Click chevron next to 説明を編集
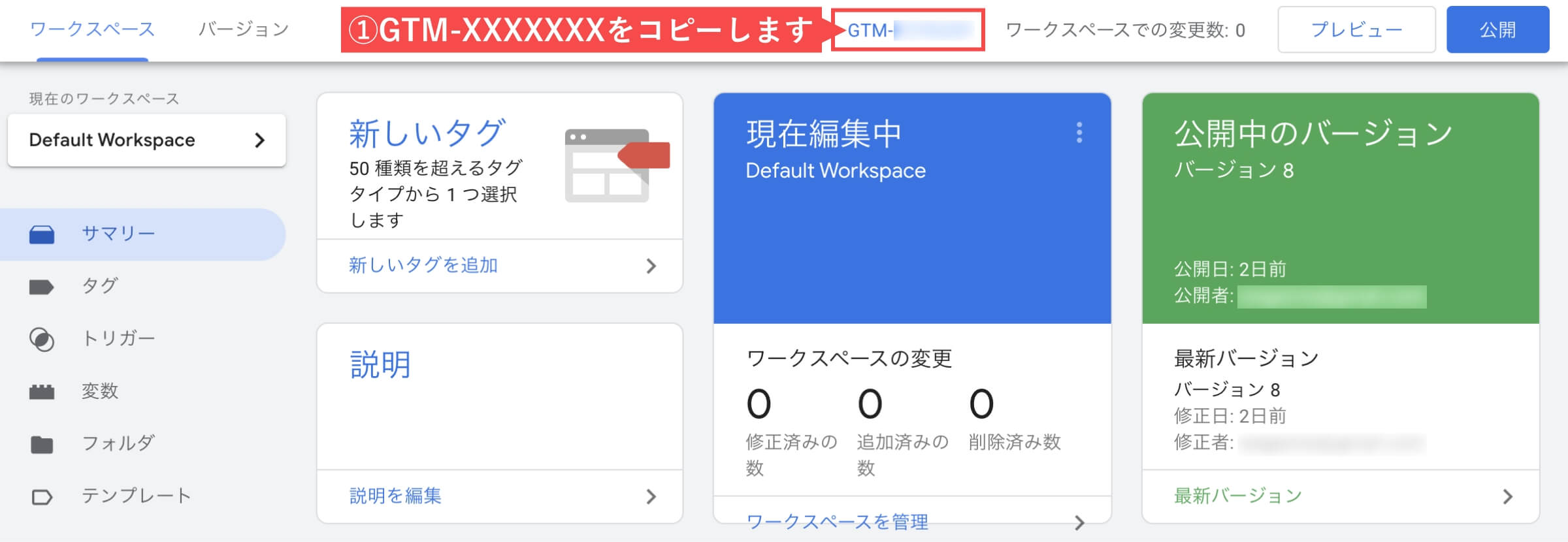 (x=651, y=497)
